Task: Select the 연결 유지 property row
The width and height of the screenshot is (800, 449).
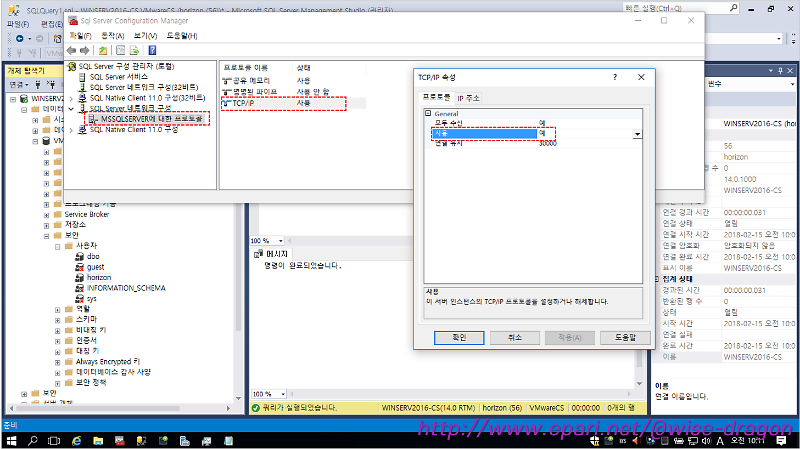Action: 533,143
